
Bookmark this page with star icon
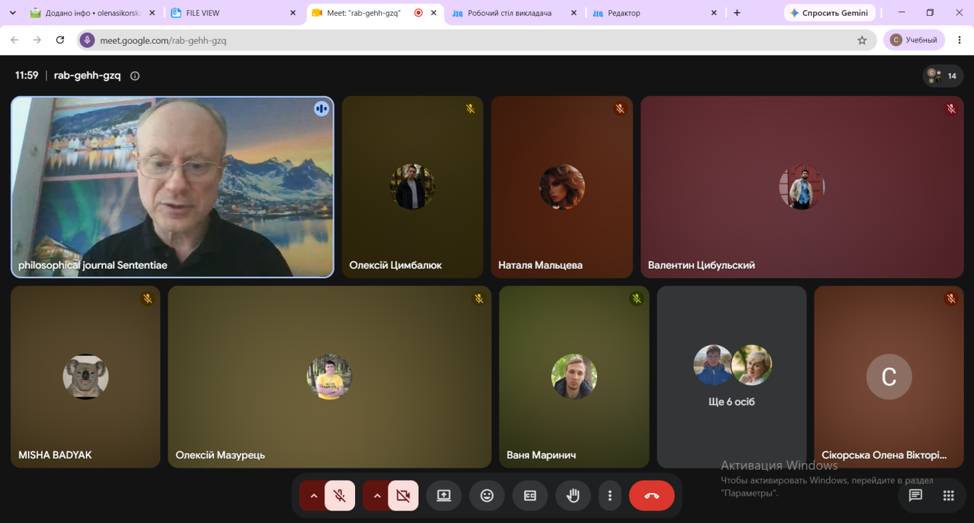point(862,40)
